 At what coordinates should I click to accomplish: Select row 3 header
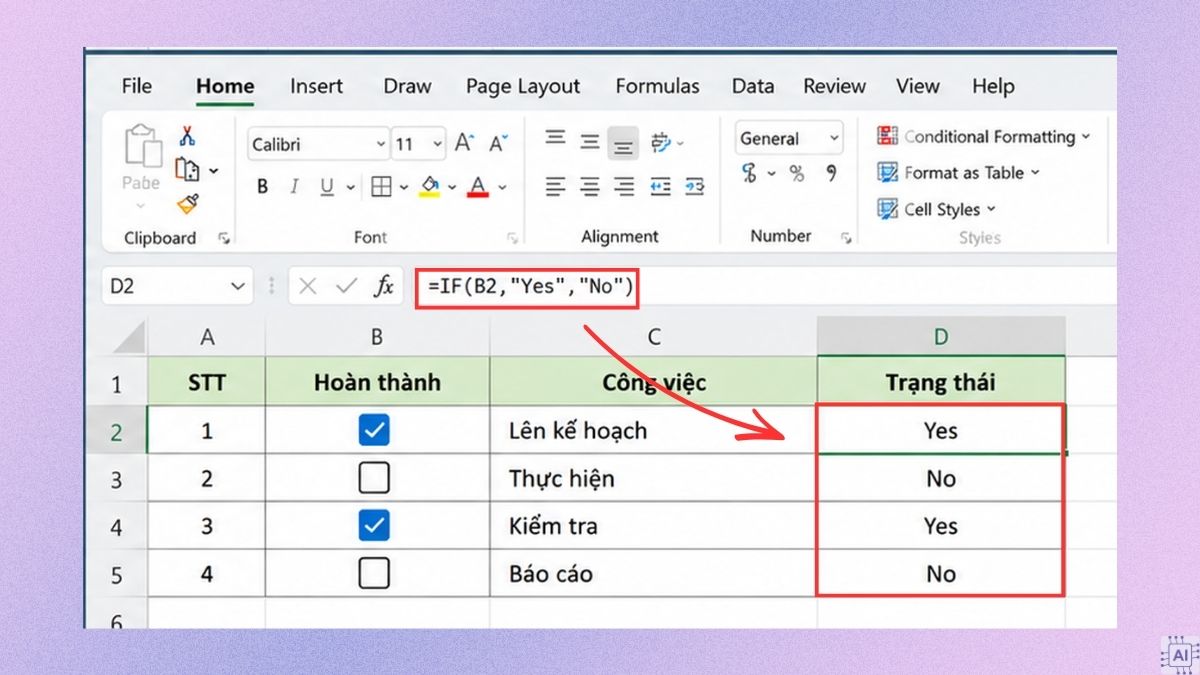pyautogui.click(x=116, y=479)
